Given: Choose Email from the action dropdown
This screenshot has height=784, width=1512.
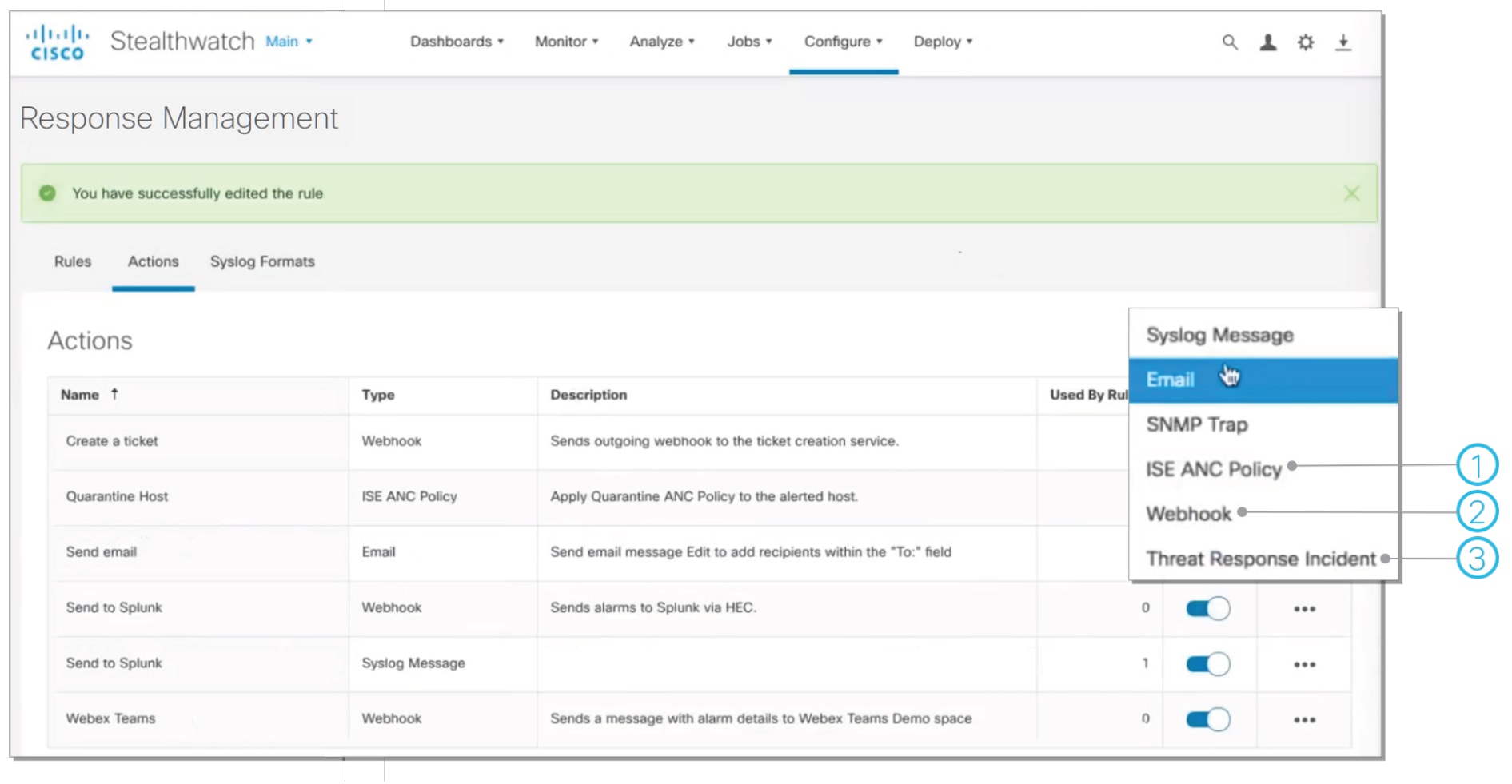Looking at the screenshot, I should (1263, 380).
